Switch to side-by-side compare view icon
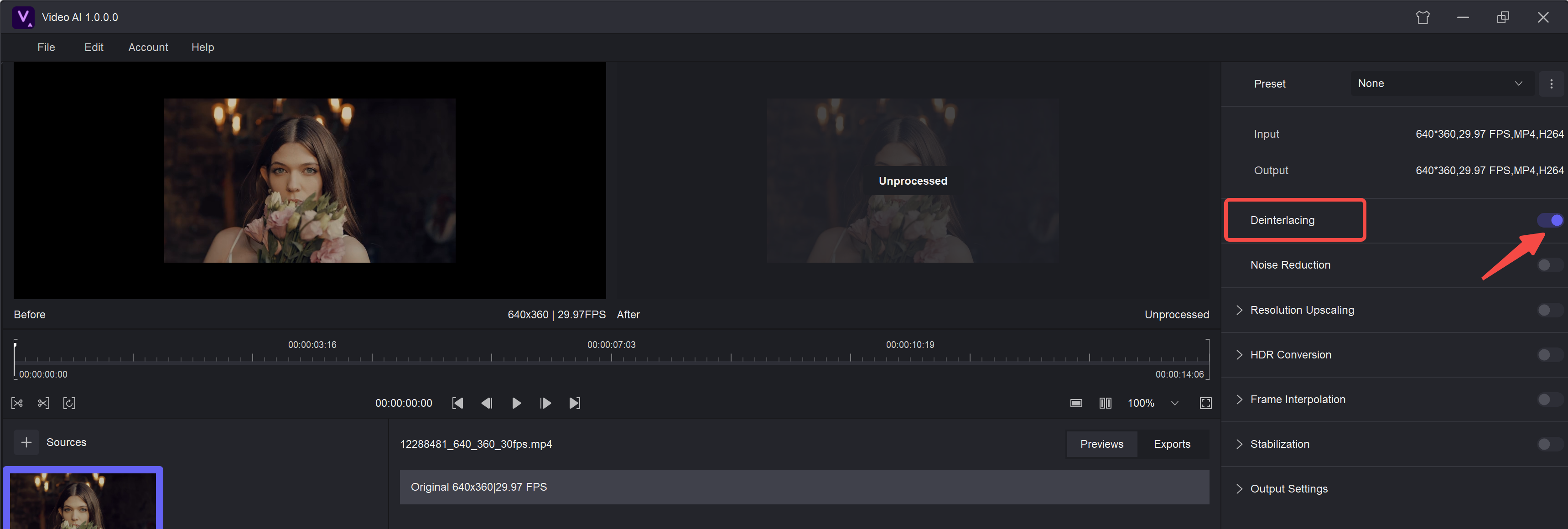Viewport: 1568px width, 529px height. point(1106,403)
